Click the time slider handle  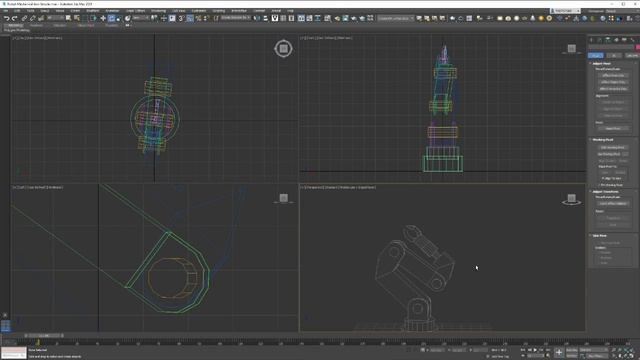point(44,336)
